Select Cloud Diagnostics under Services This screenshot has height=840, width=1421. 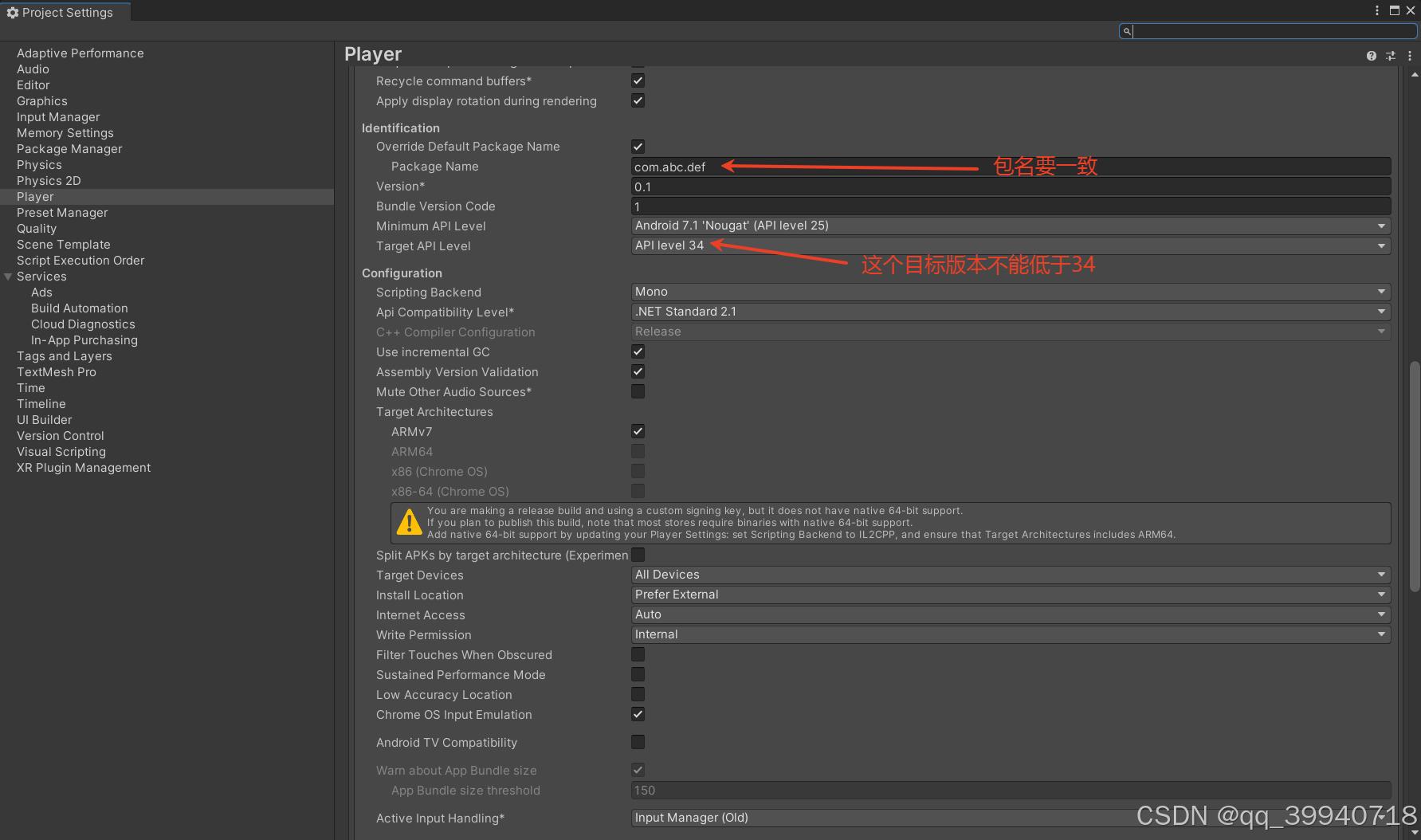pyautogui.click(x=83, y=324)
